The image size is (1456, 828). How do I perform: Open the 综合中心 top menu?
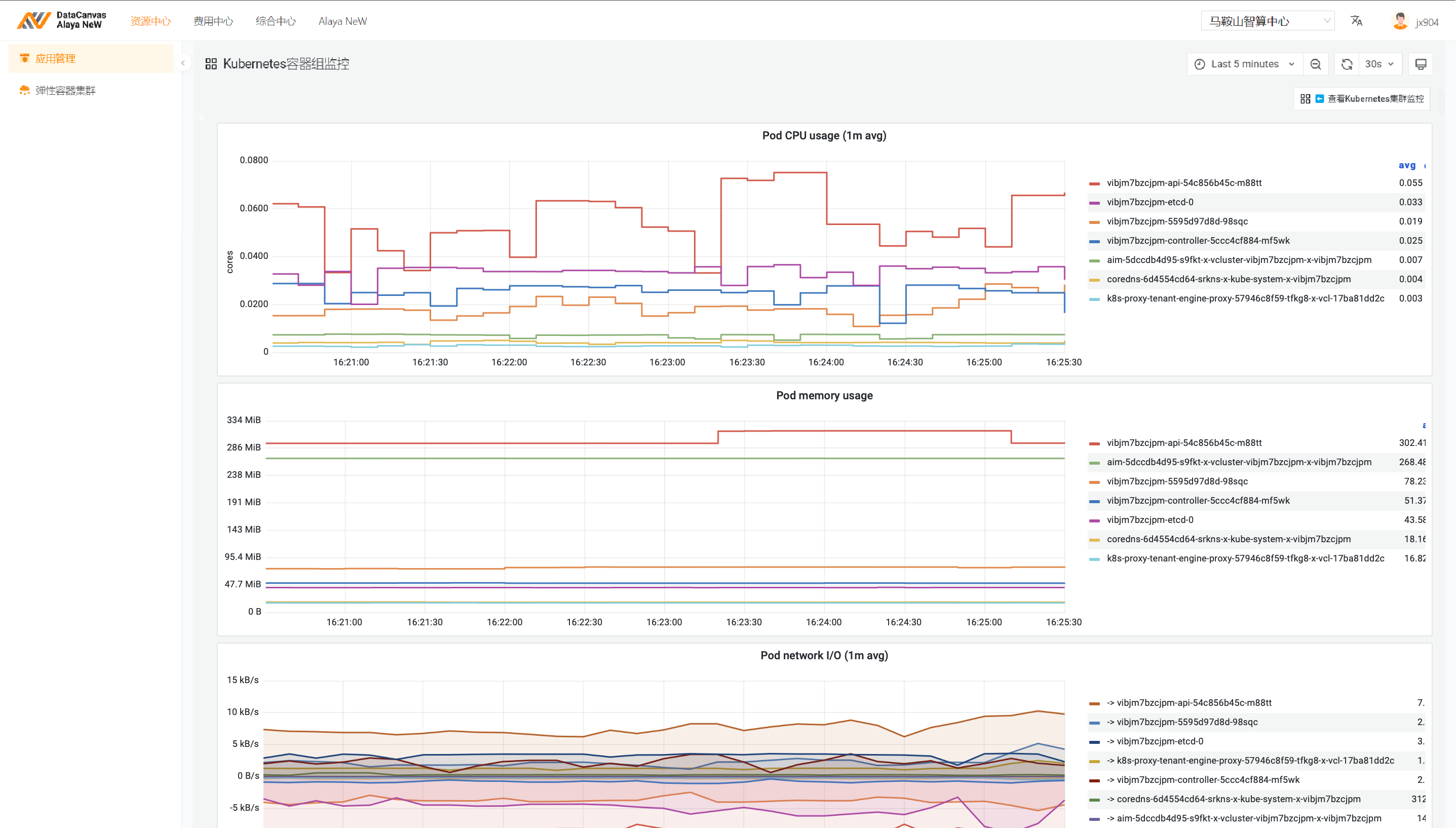click(x=275, y=22)
